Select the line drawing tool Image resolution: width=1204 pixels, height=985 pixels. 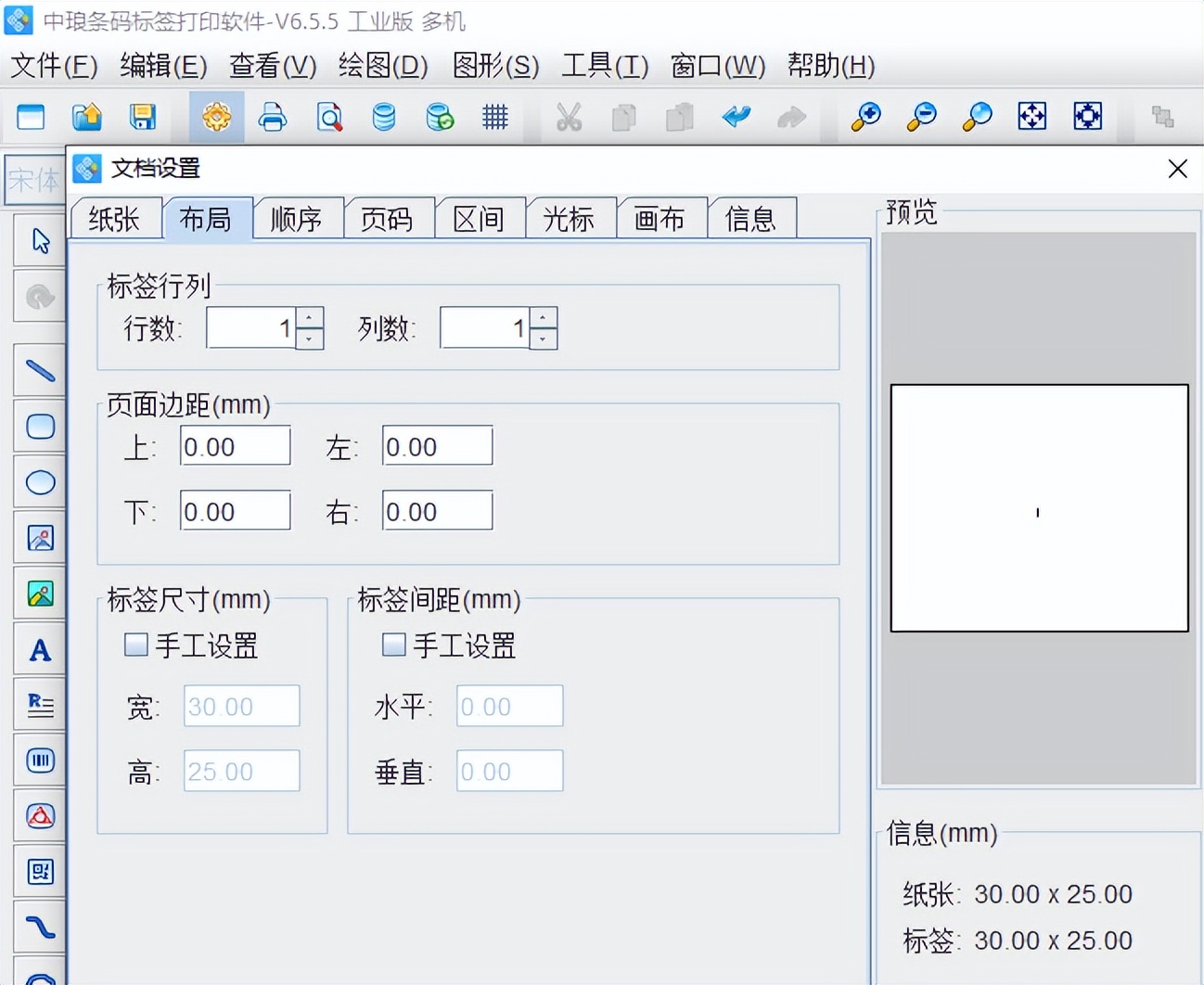[x=39, y=370]
